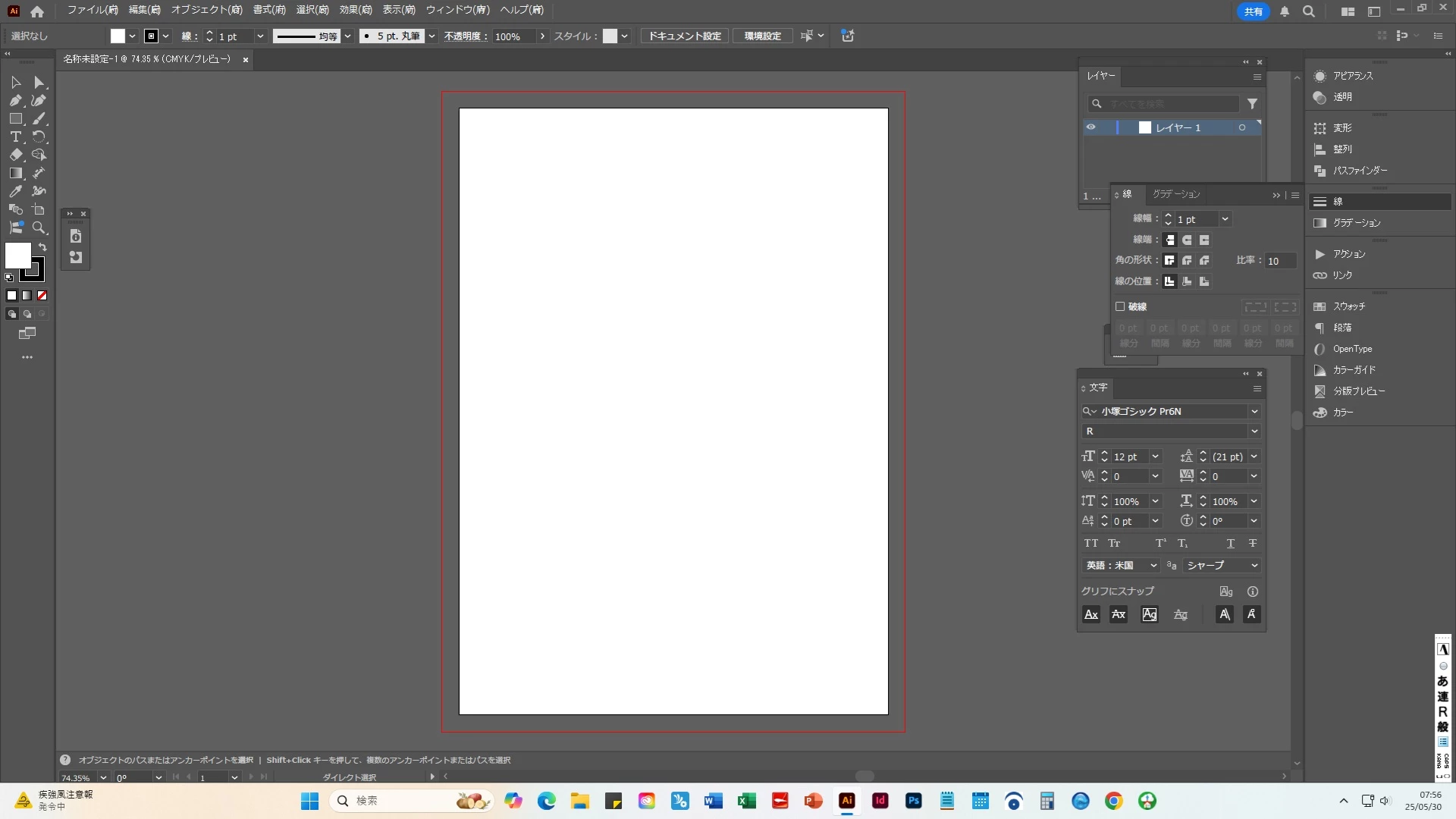Open the Pathfinder panel icon
Screen dimensions: 1456x819
click(1320, 171)
